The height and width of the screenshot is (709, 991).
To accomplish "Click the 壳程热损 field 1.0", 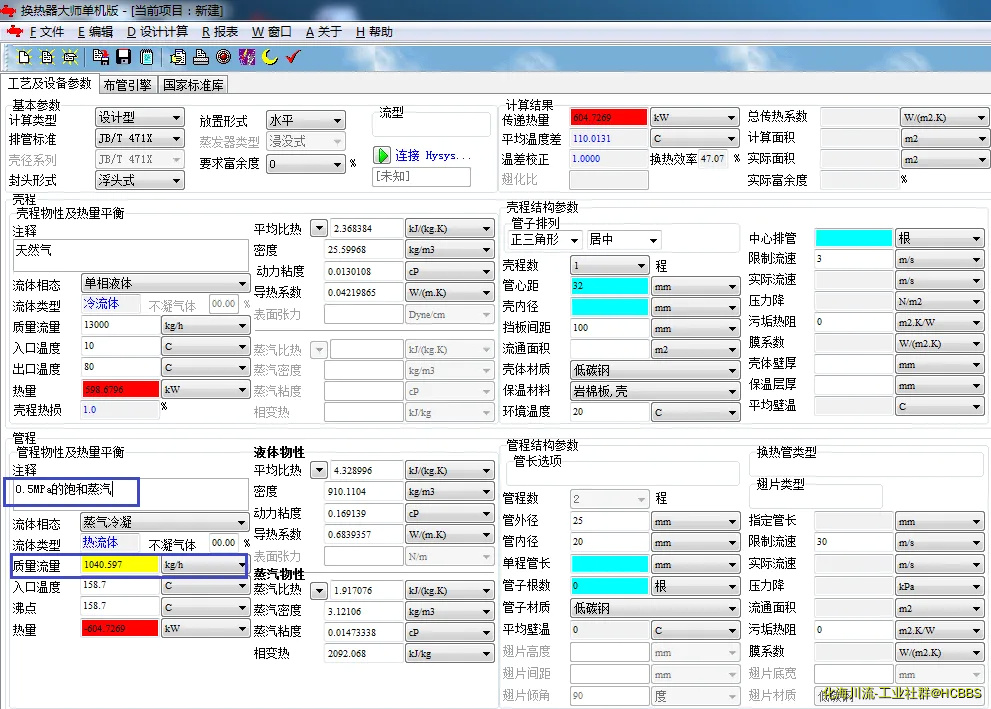I will tap(120, 409).
